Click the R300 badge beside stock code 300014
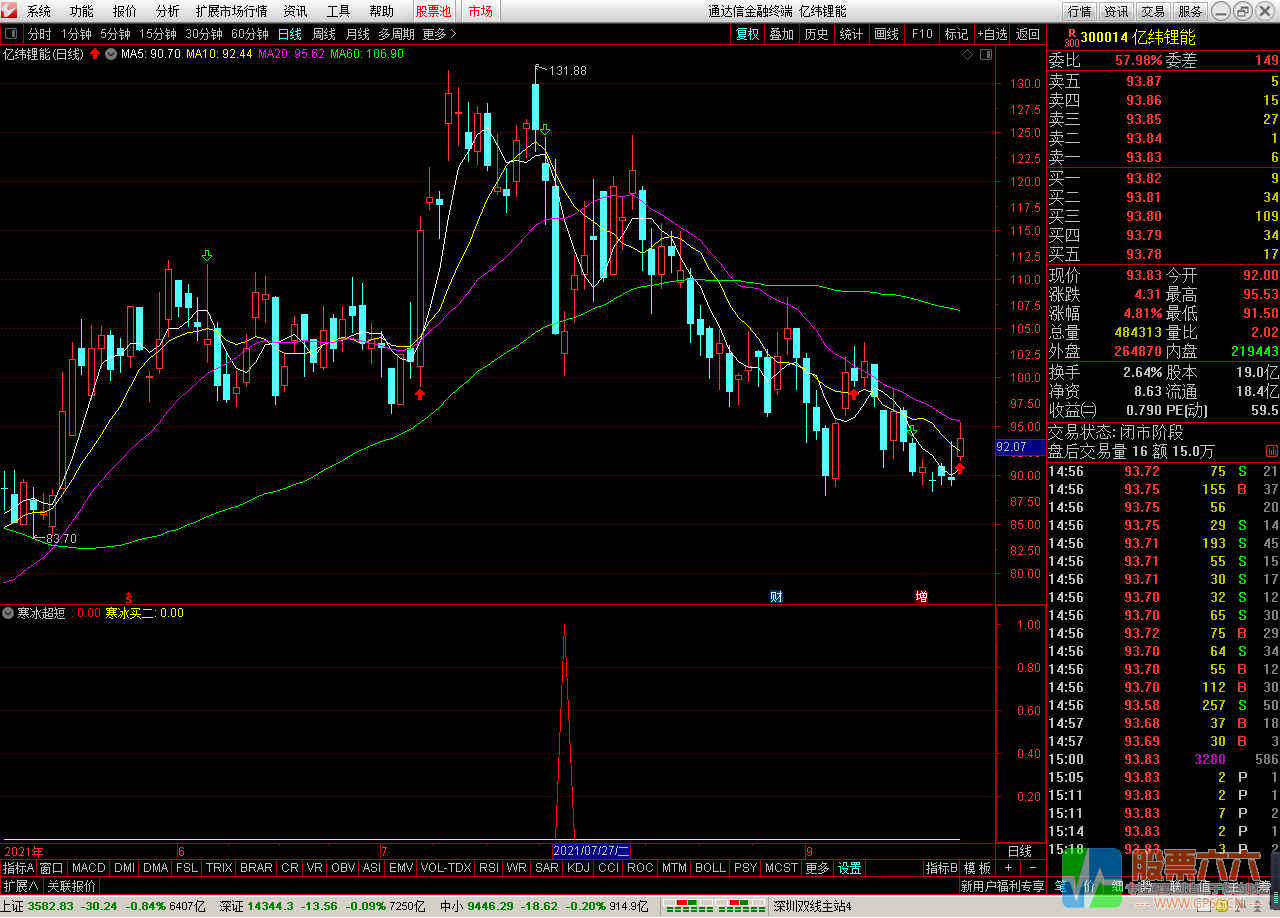 (1072, 38)
